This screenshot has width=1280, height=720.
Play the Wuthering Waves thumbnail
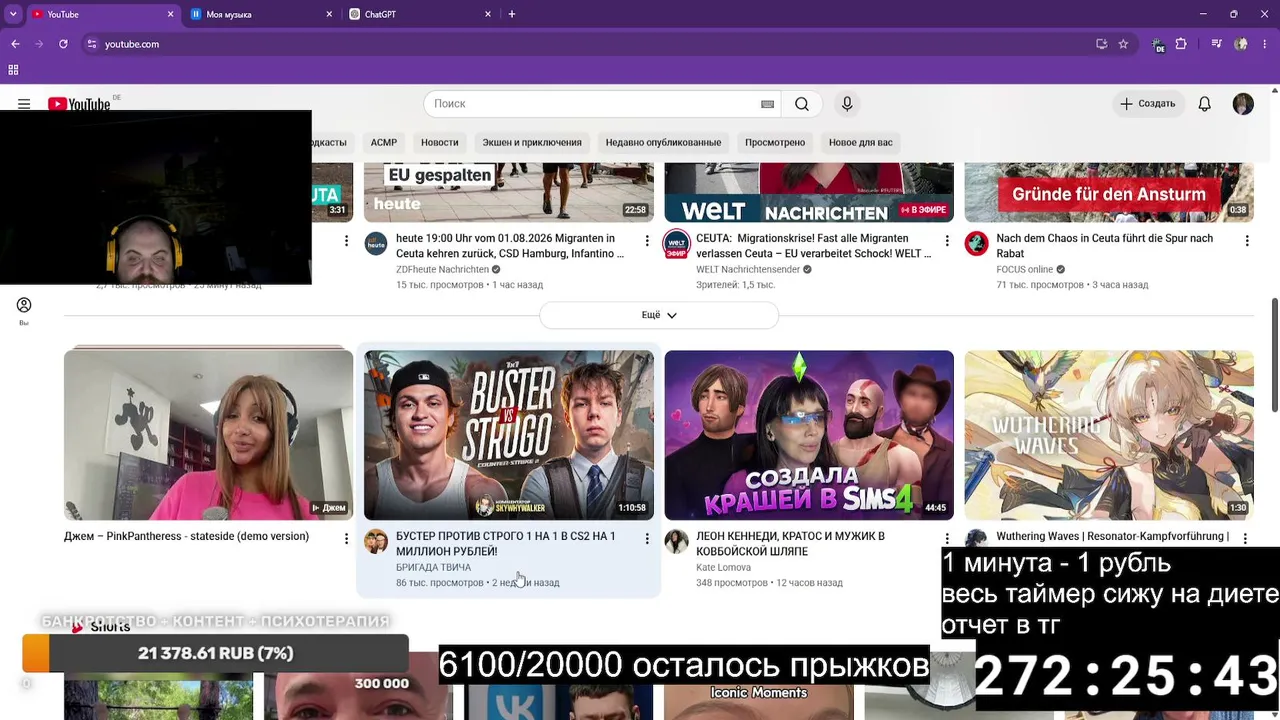[1109, 435]
